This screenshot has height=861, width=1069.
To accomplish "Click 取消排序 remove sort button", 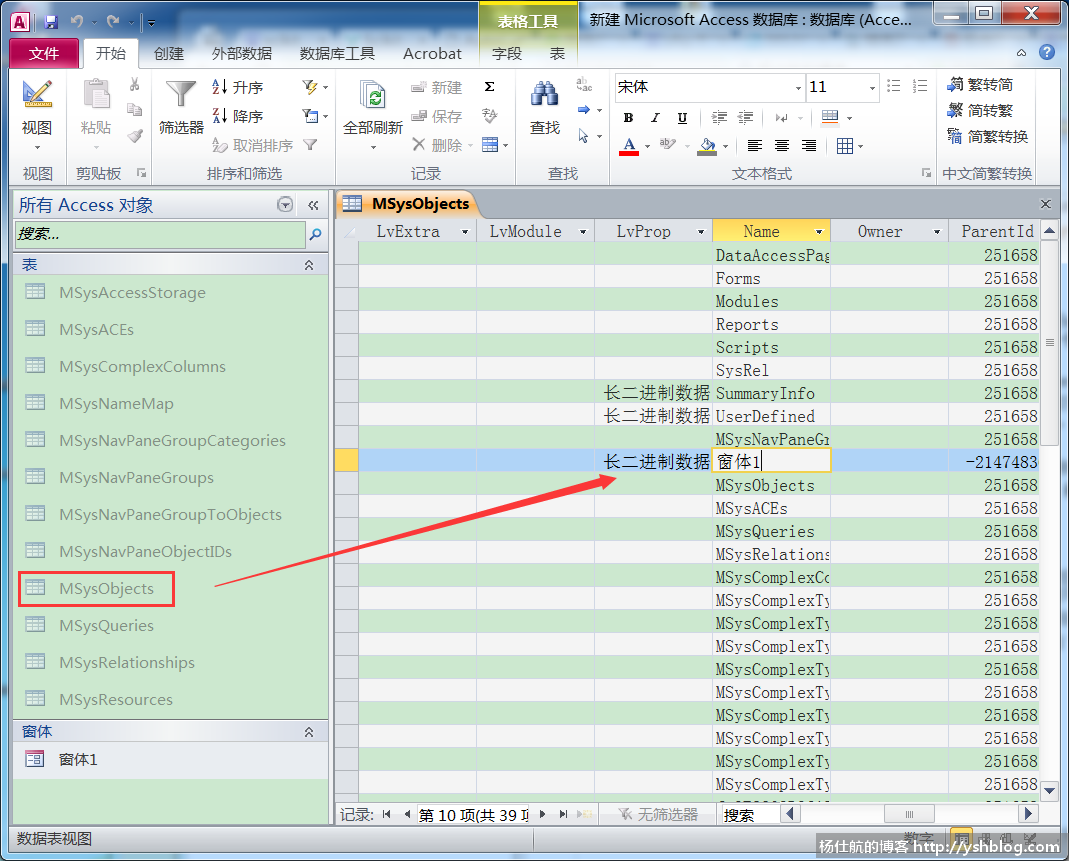I will [x=253, y=145].
